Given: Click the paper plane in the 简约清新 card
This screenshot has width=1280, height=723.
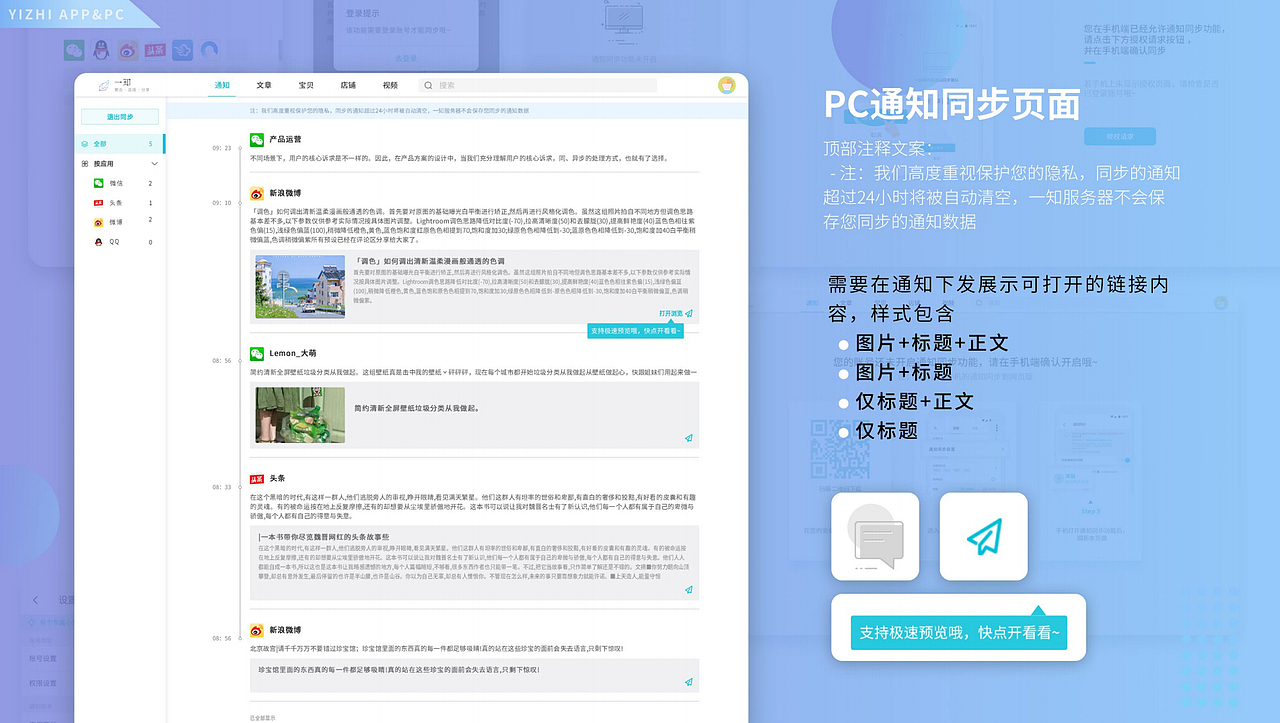Looking at the screenshot, I should tap(689, 438).
